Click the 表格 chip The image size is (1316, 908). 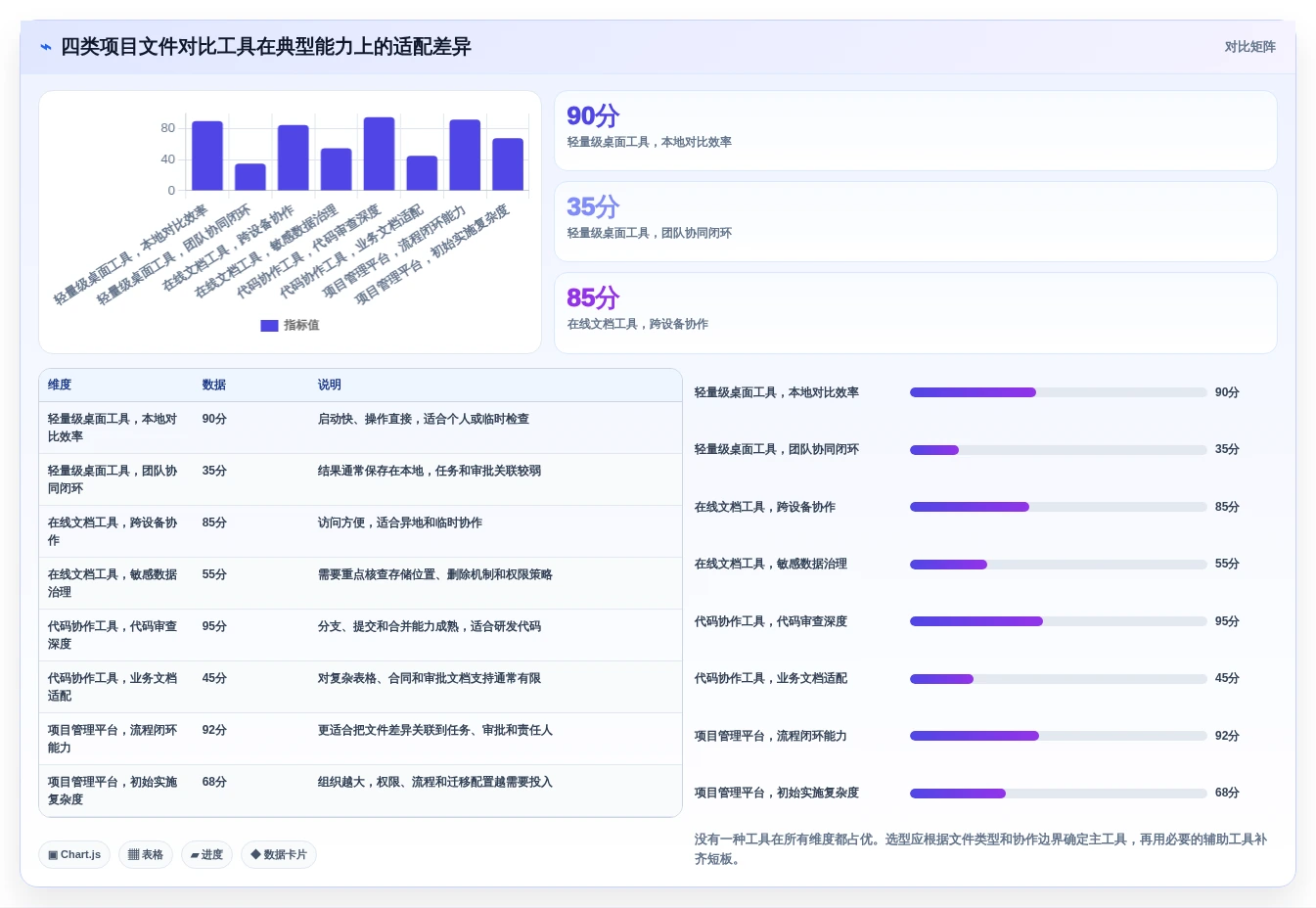(x=146, y=854)
